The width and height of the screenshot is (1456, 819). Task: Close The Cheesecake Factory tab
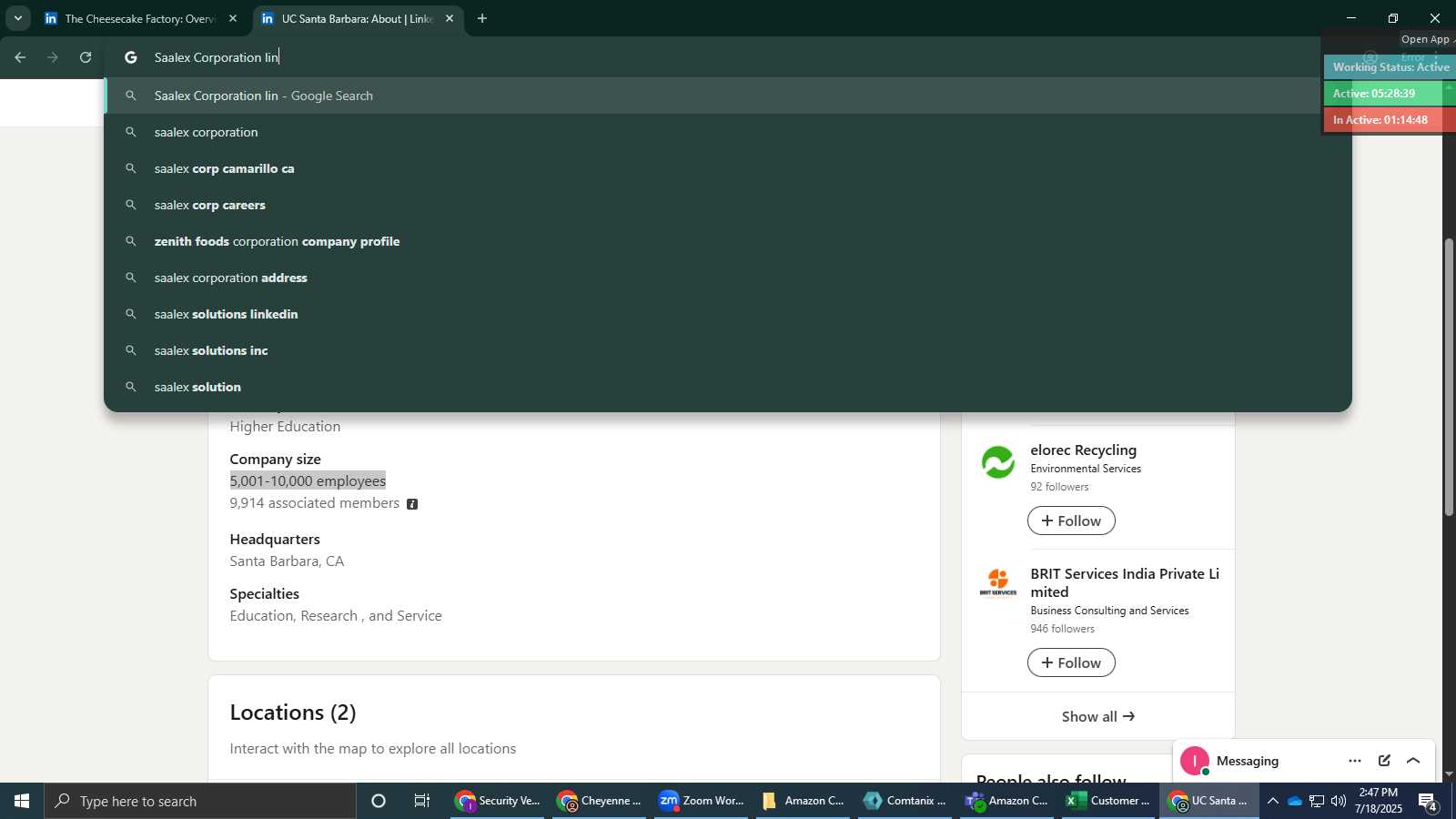233,18
